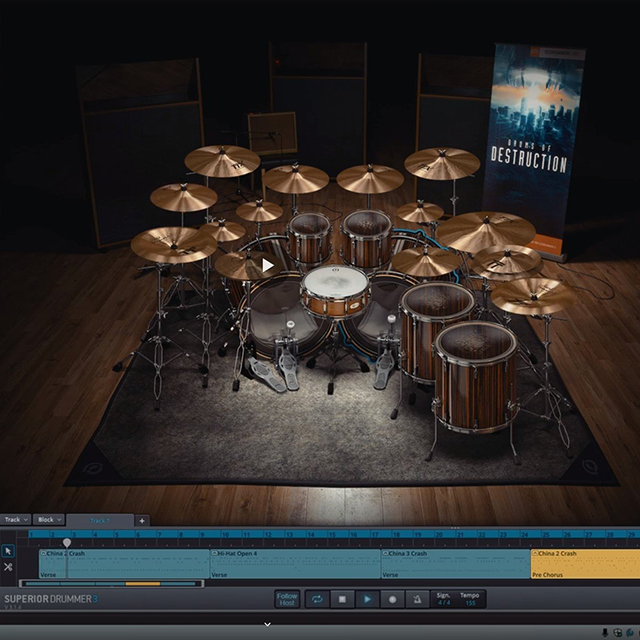Arm the record button

tap(393, 599)
